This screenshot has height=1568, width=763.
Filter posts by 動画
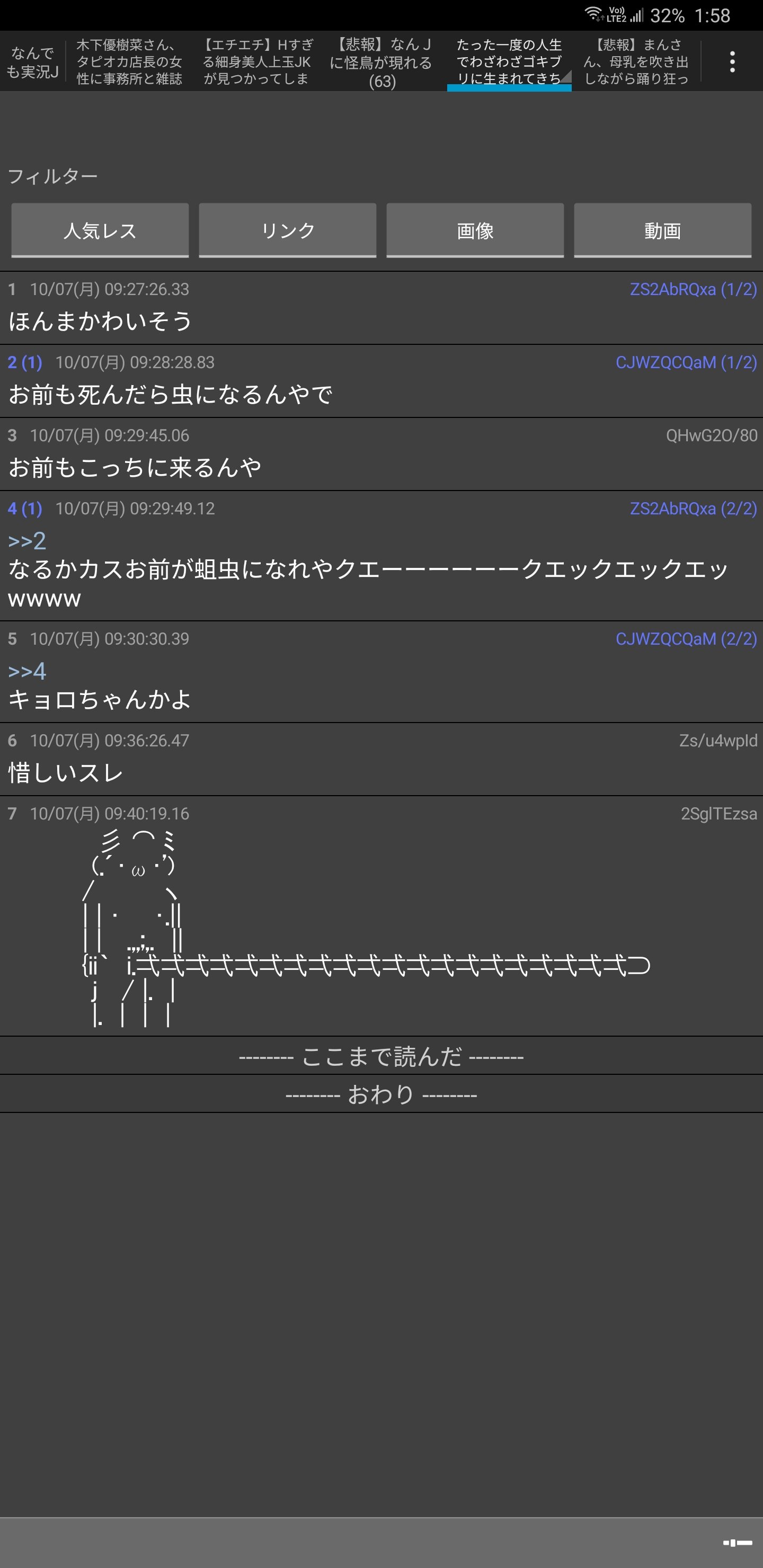tap(662, 230)
